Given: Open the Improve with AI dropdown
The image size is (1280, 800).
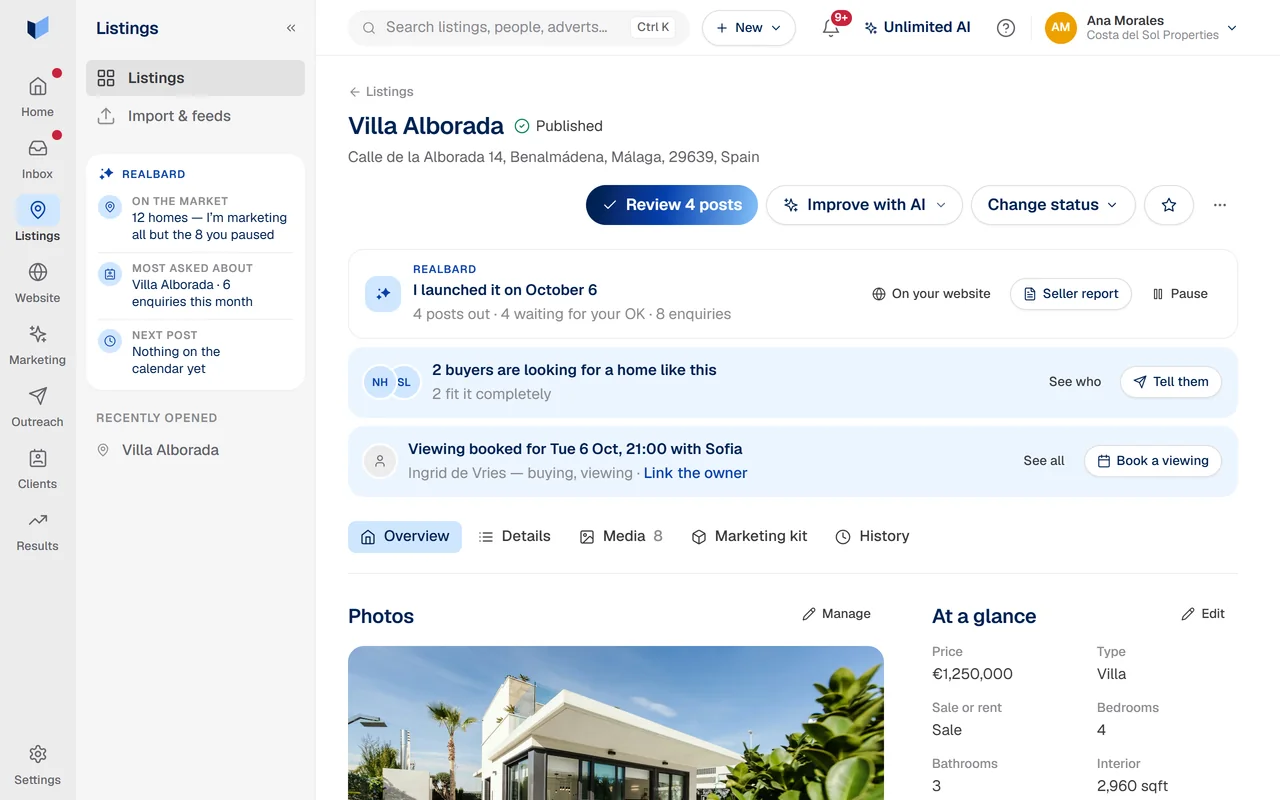Looking at the screenshot, I should click(x=864, y=205).
